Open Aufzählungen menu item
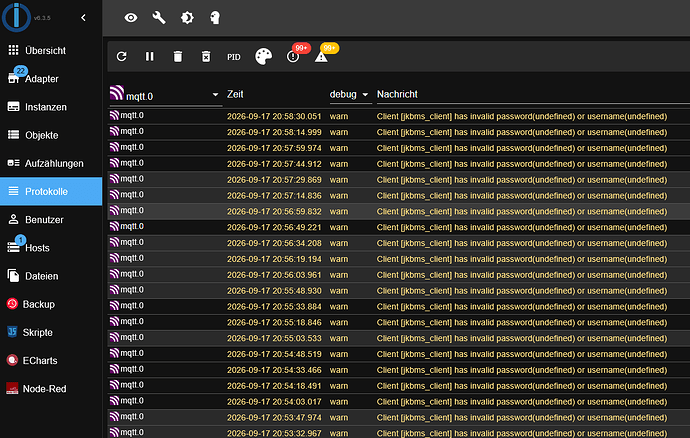 pyautogui.click(x=51, y=163)
